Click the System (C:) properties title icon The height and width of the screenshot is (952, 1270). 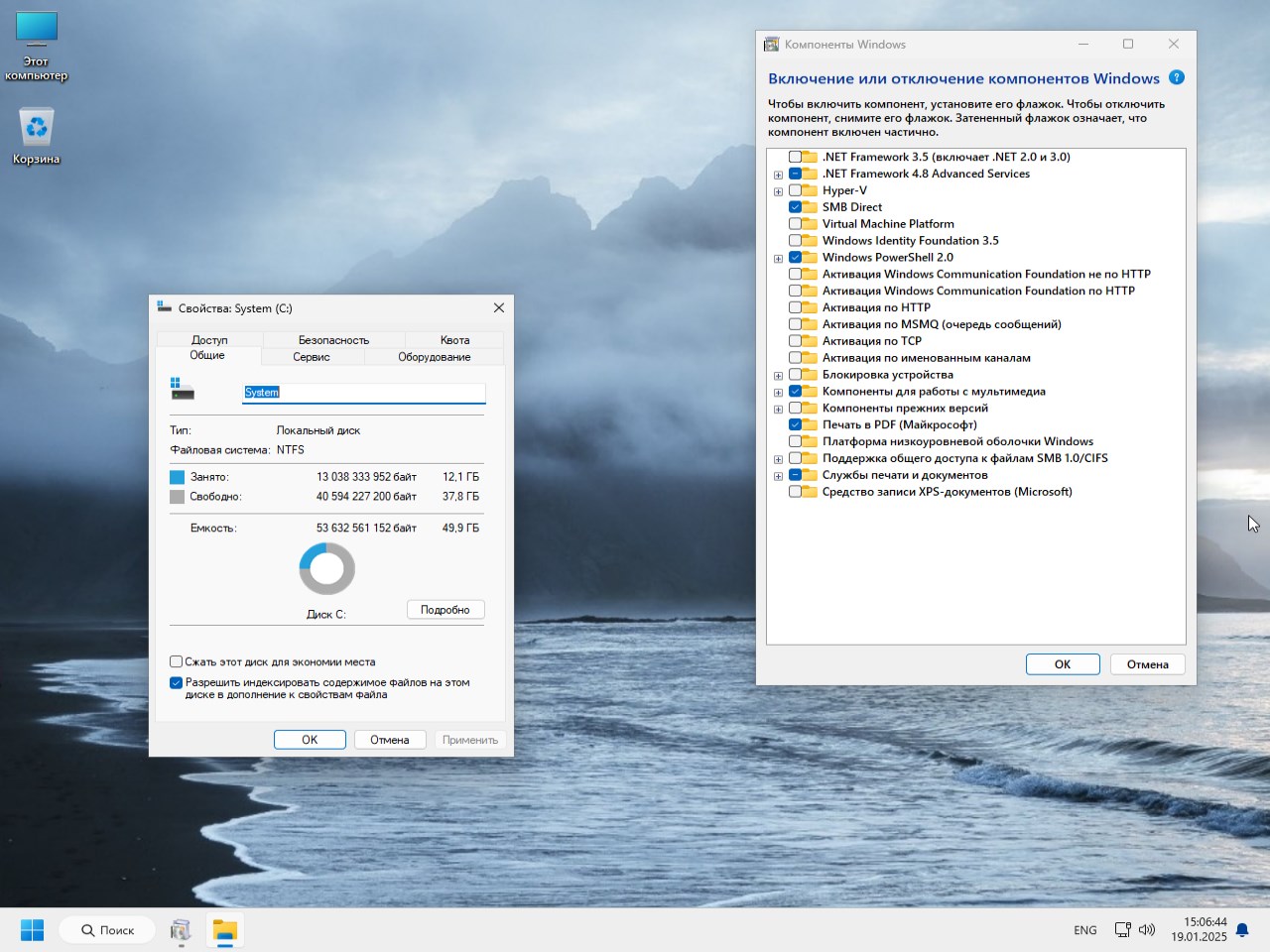(165, 307)
